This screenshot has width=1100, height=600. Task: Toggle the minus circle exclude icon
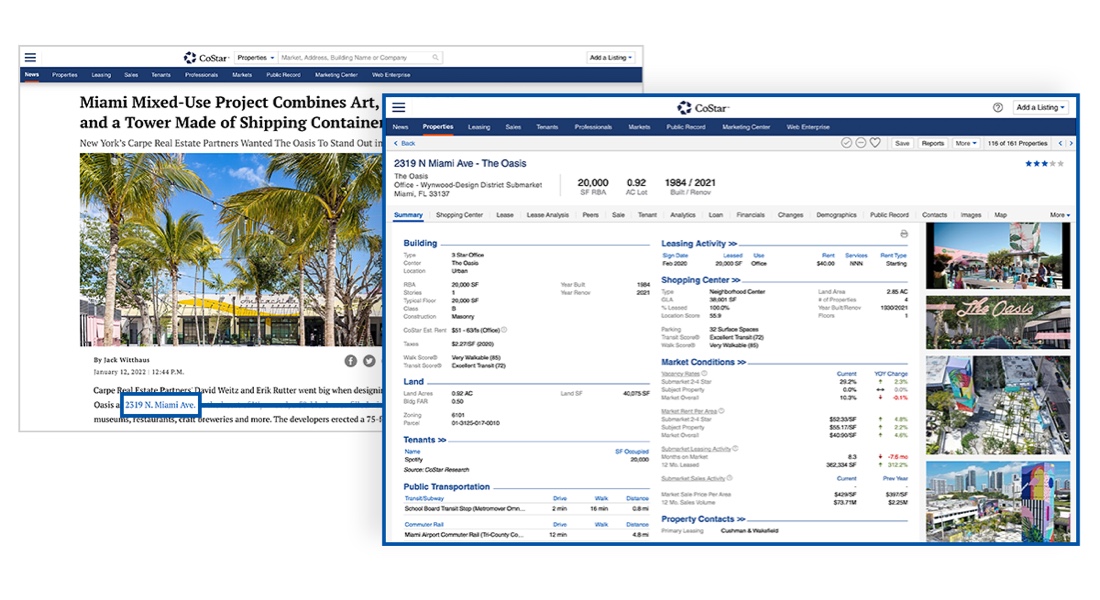point(861,143)
